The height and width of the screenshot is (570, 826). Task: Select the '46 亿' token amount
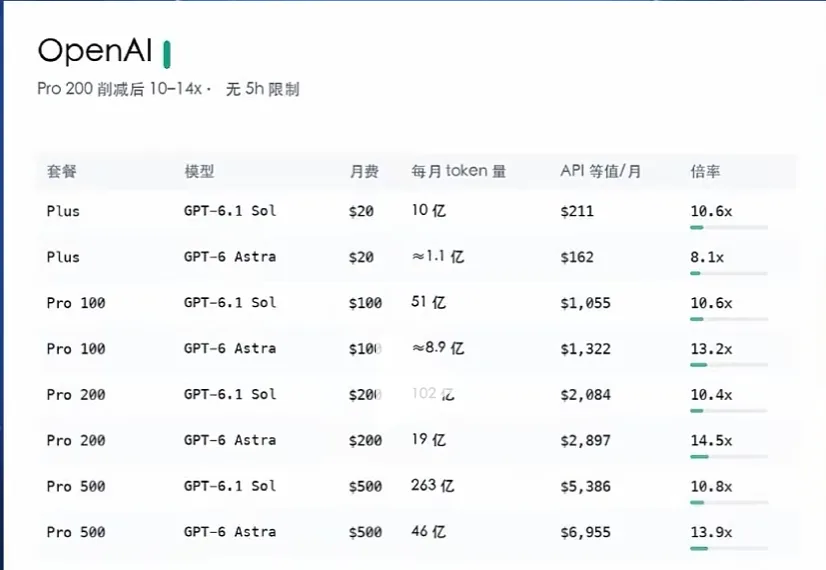pyautogui.click(x=429, y=531)
